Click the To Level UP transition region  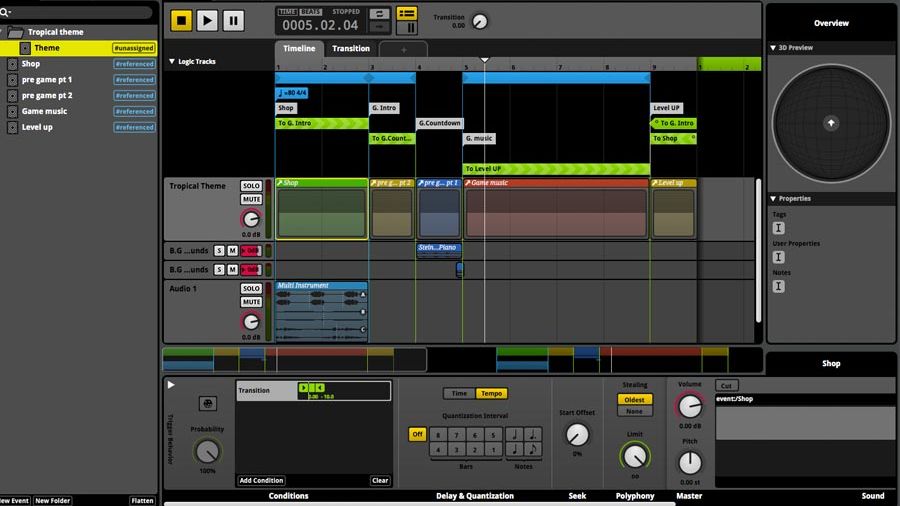[556, 169]
